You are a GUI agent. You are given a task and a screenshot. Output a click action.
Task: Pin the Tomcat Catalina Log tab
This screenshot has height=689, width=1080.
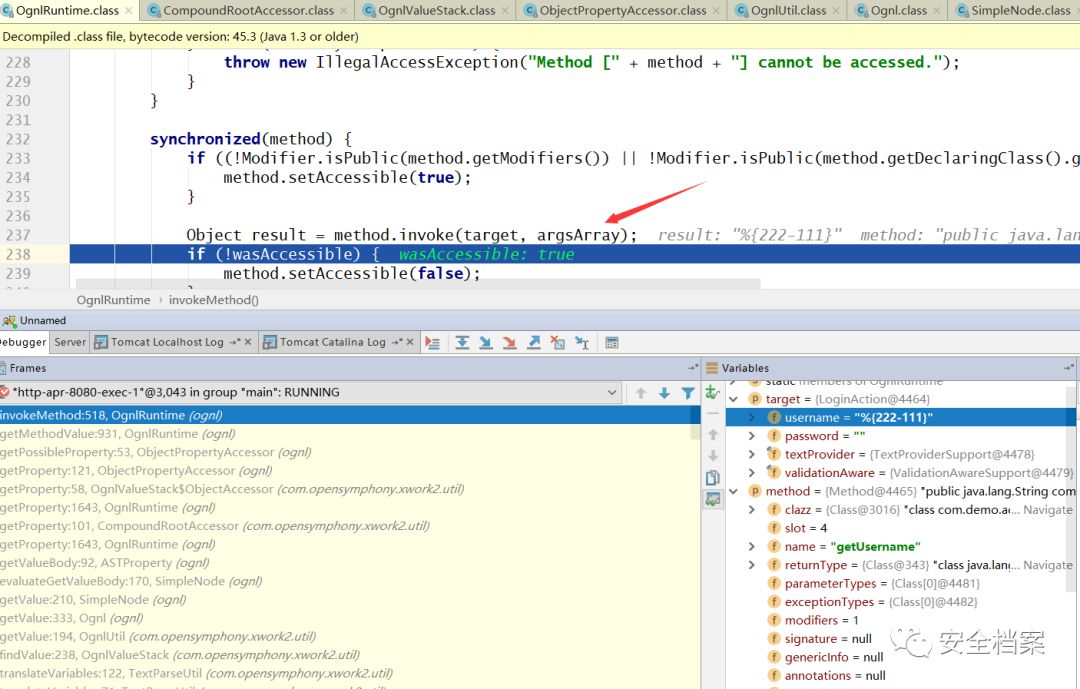[x=397, y=342]
